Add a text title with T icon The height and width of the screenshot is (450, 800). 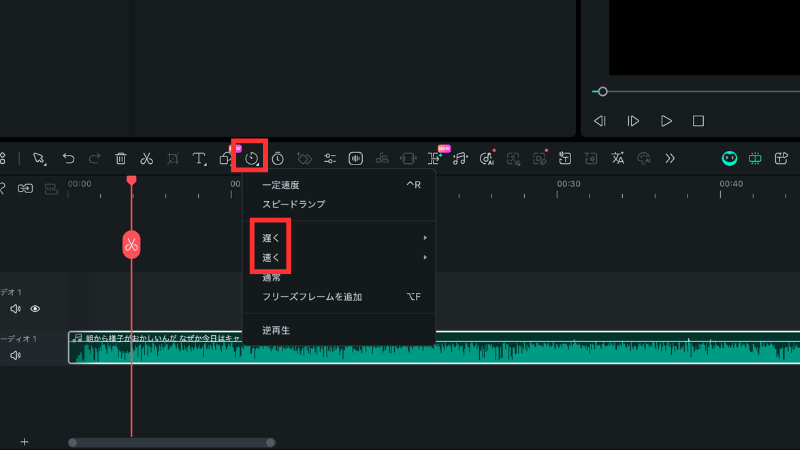[199, 159]
